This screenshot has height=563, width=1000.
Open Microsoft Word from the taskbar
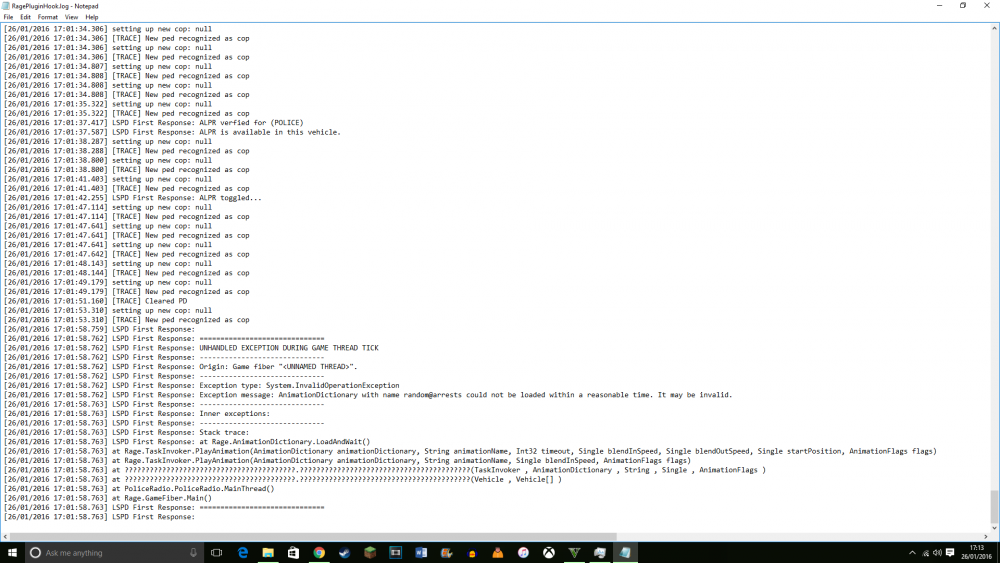click(x=421, y=553)
